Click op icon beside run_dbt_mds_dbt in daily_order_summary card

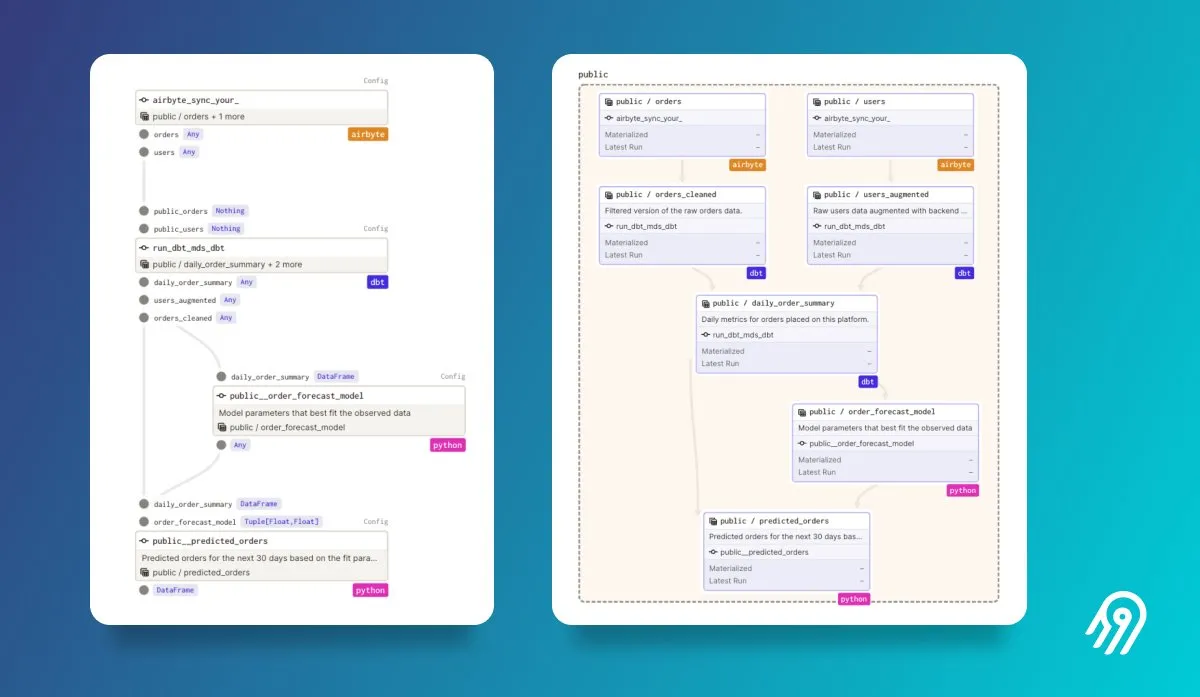[706, 335]
